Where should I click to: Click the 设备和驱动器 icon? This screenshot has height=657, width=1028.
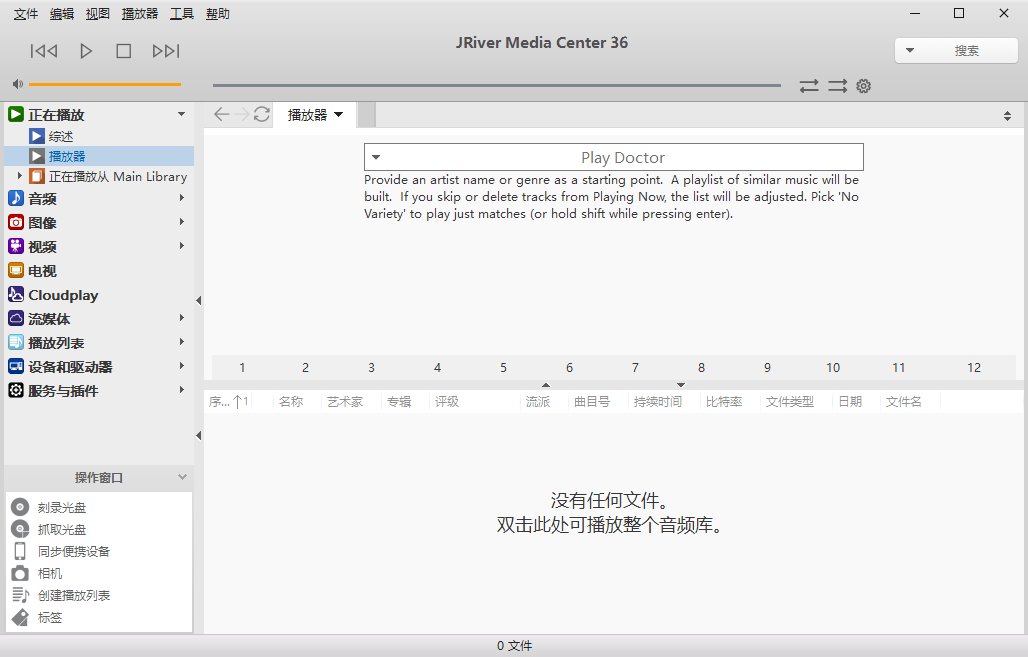coord(16,367)
